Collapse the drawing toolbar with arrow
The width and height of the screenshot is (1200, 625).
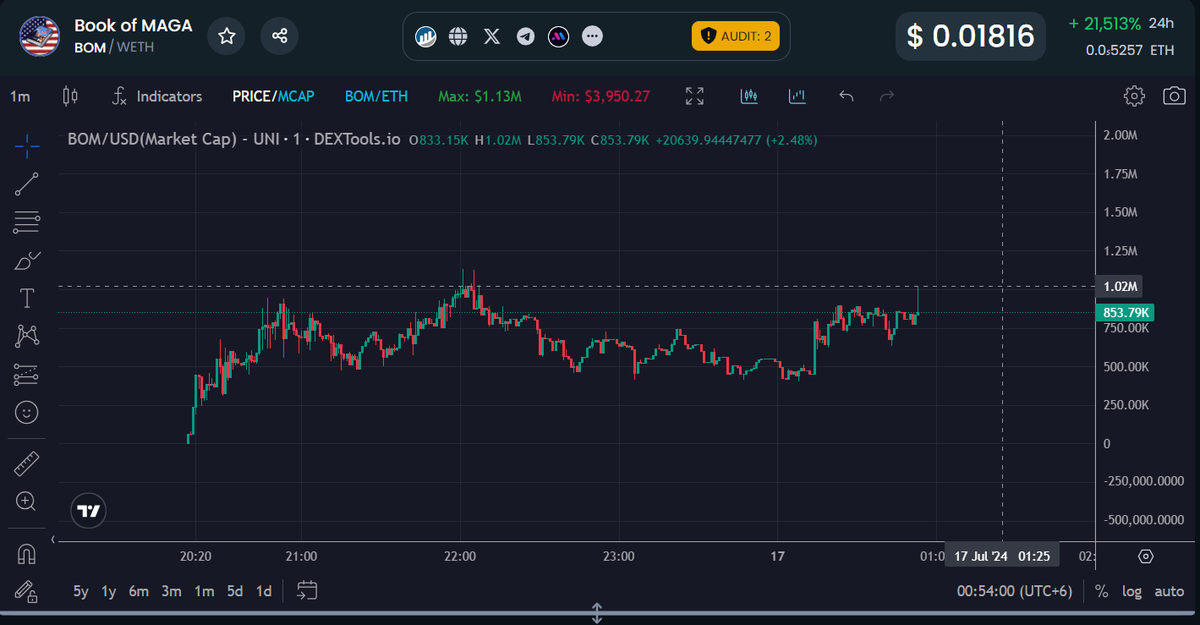tap(52, 539)
